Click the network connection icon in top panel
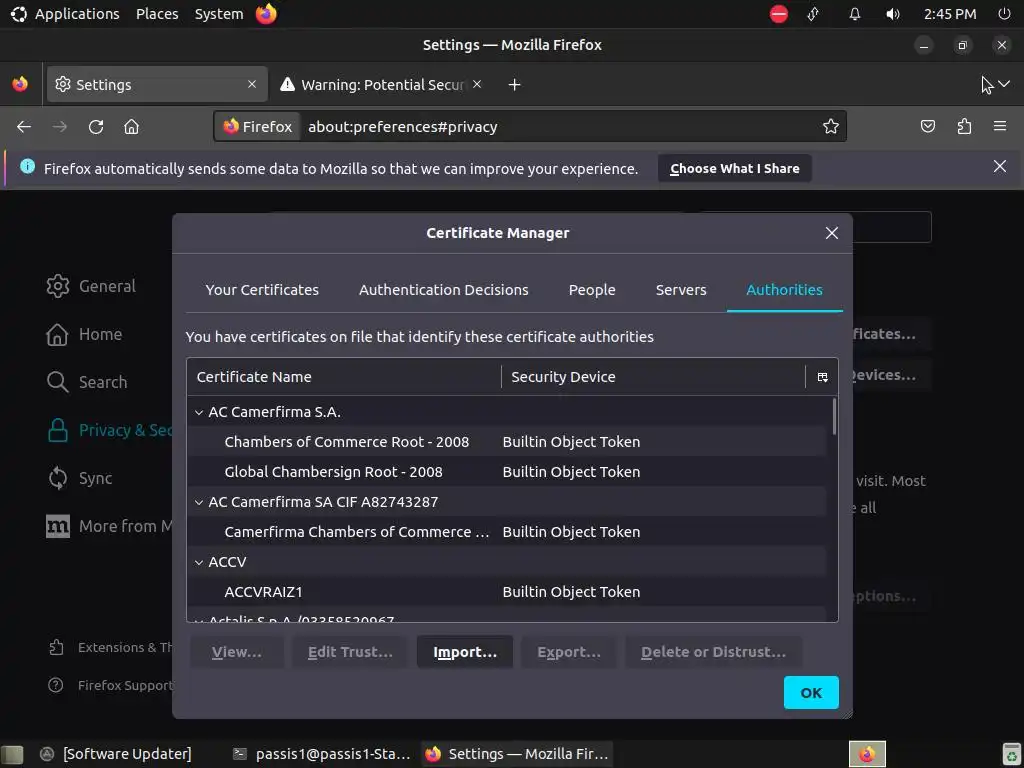Viewport: 1024px width, 768px height. [x=813, y=14]
